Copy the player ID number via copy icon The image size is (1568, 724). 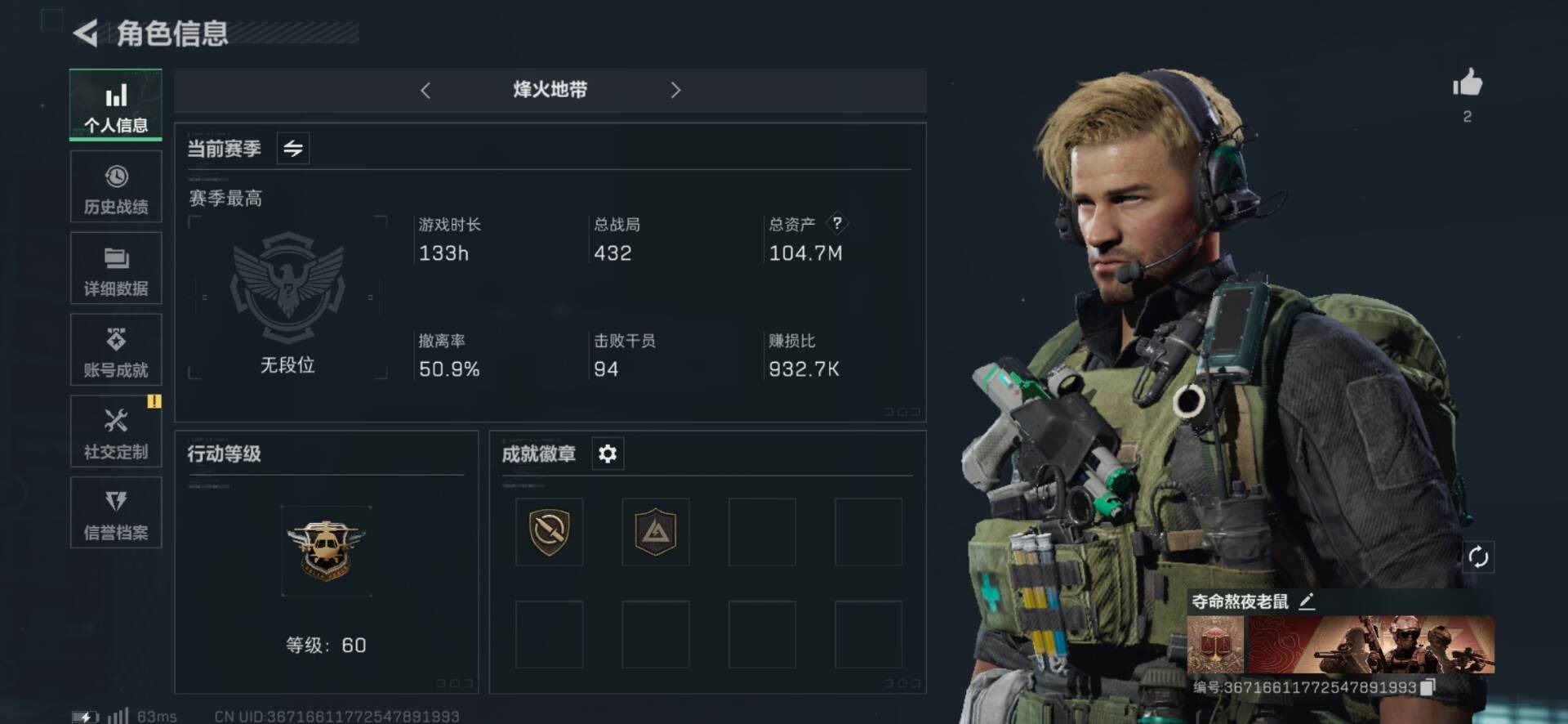click(x=1427, y=687)
